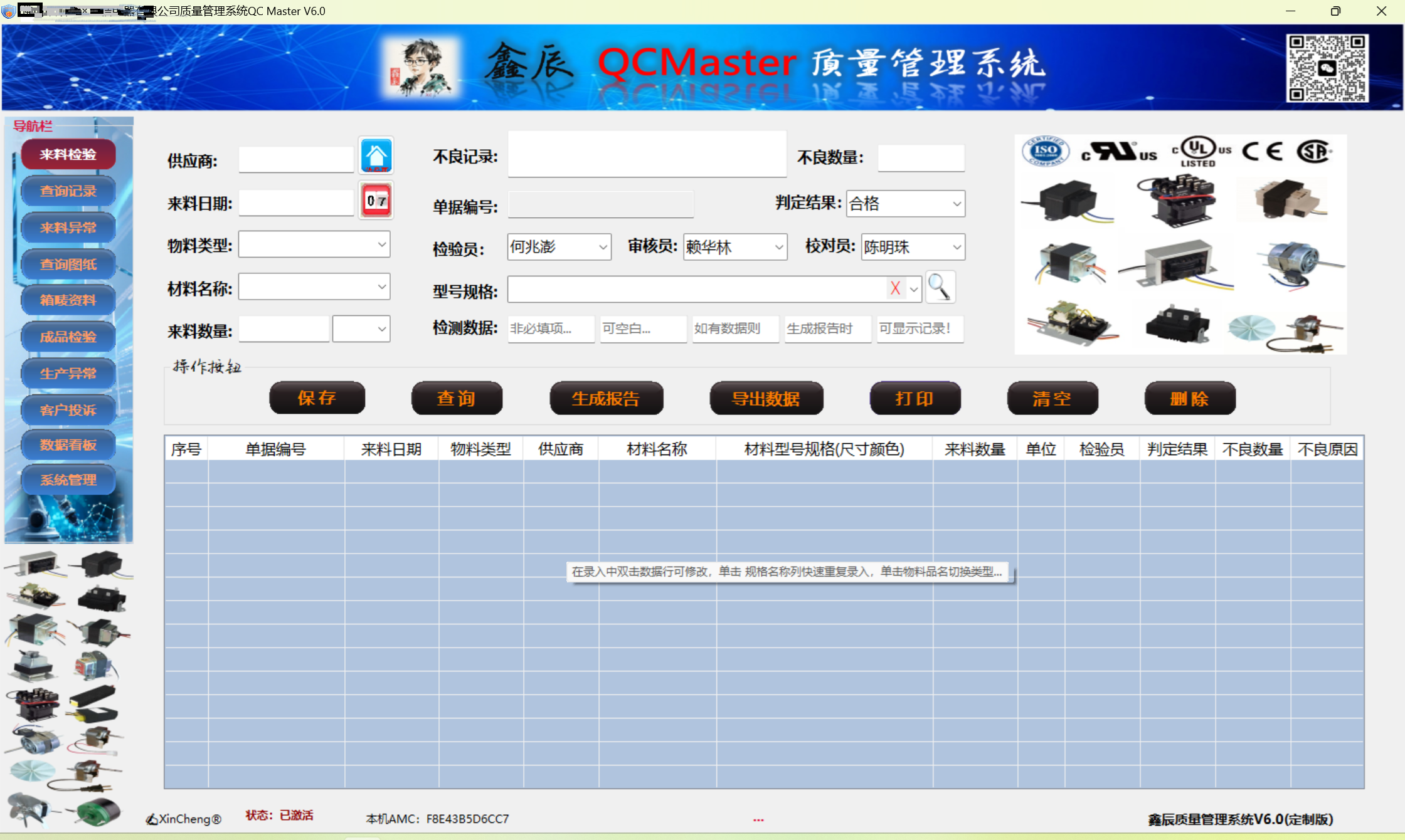Open the 审核员 dropdown showing 赖华林
This screenshot has height=840, width=1405.
pos(778,247)
